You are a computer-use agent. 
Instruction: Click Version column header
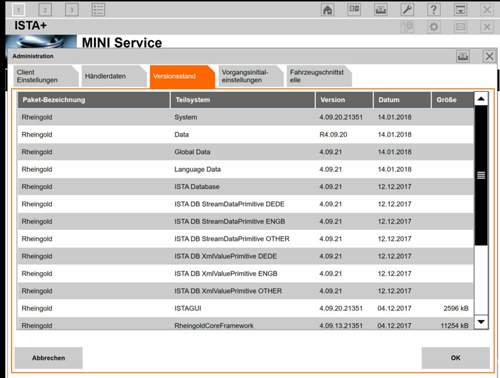pyautogui.click(x=344, y=100)
